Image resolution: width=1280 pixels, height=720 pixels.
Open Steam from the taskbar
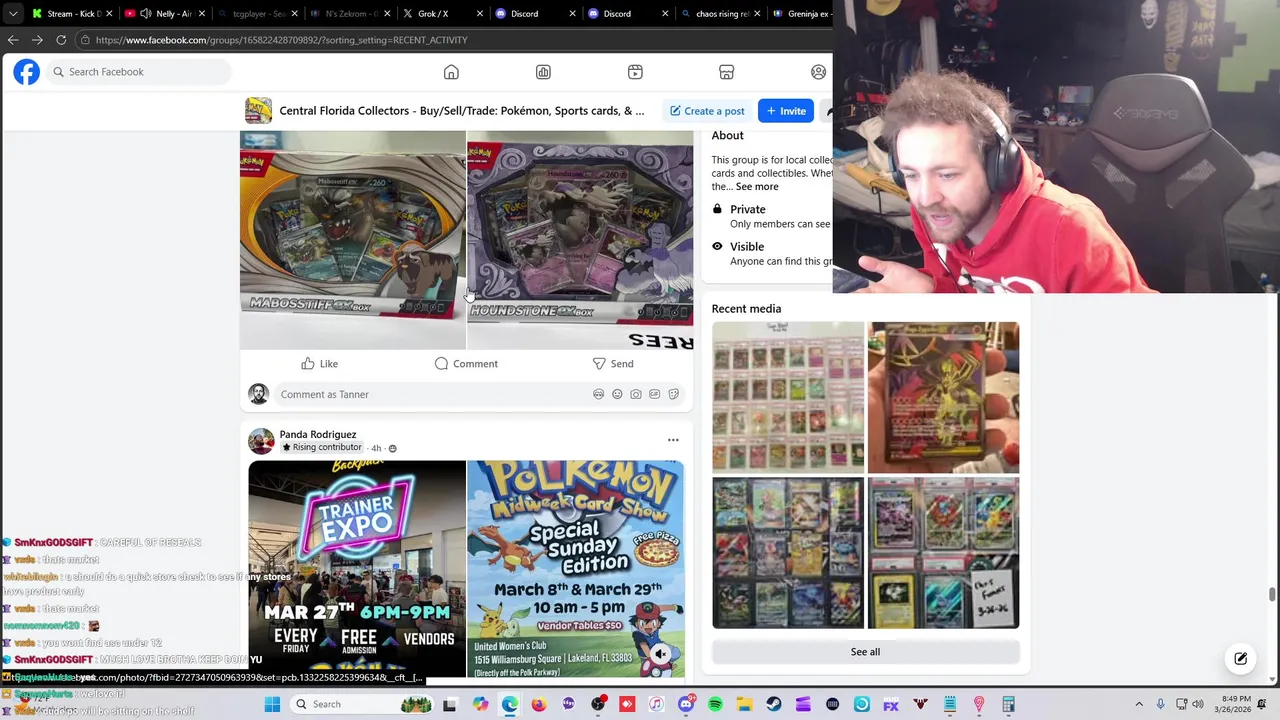(774, 704)
